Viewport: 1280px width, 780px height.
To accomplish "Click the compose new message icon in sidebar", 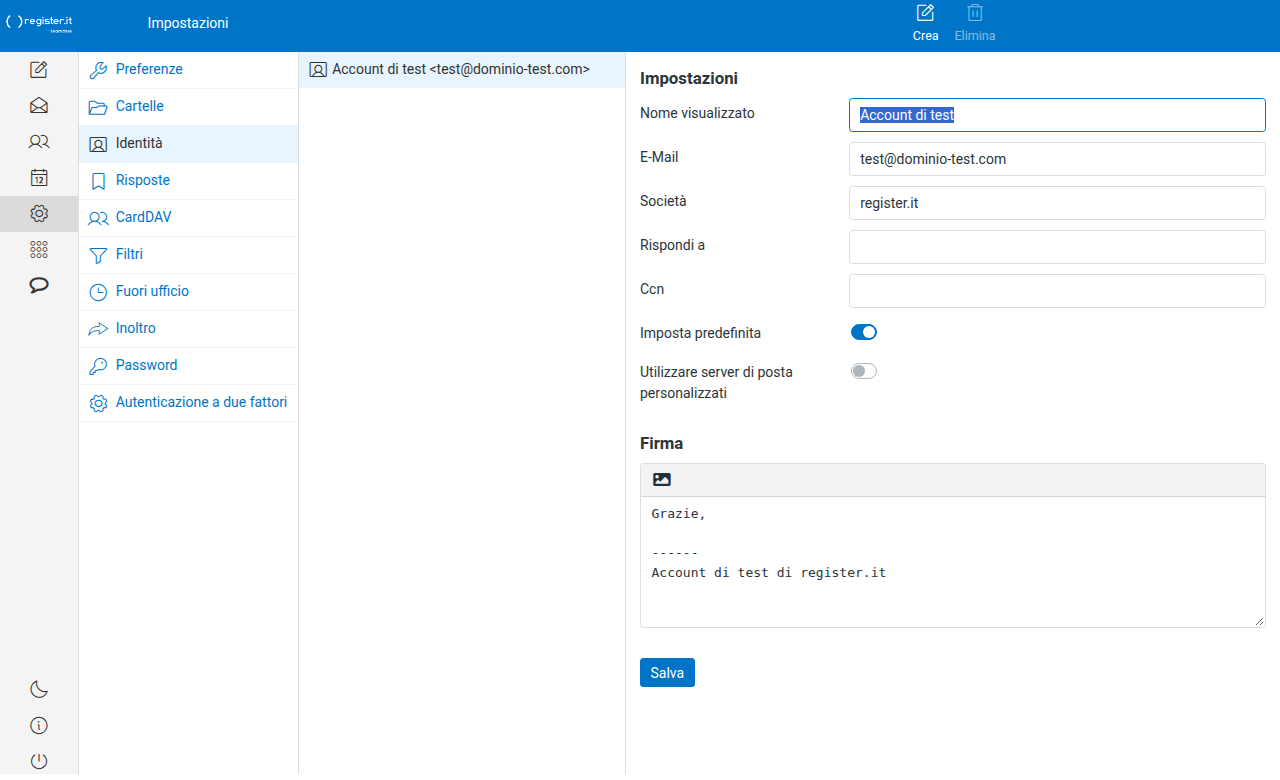I will pyautogui.click(x=39, y=70).
